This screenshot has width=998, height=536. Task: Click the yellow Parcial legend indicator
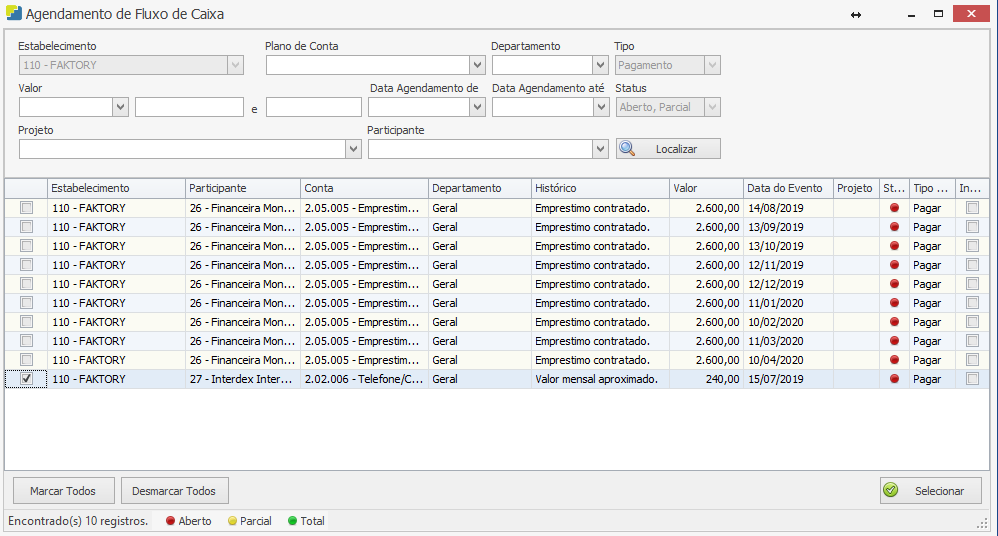point(232,521)
